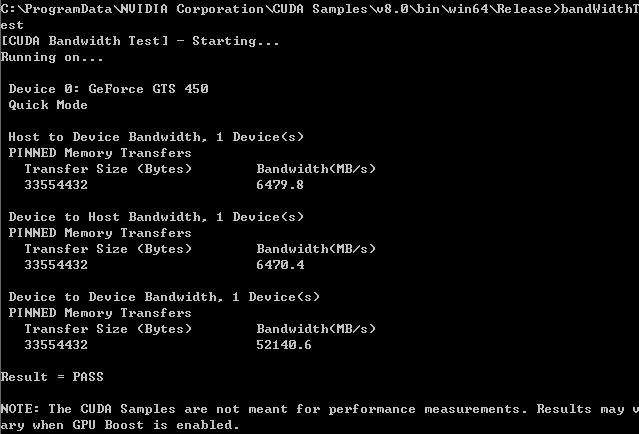Image resolution: width=639 pixels, height=434 pixels.
Task: Click the GPU Boost is enabled text
Action: click(156, 425)
